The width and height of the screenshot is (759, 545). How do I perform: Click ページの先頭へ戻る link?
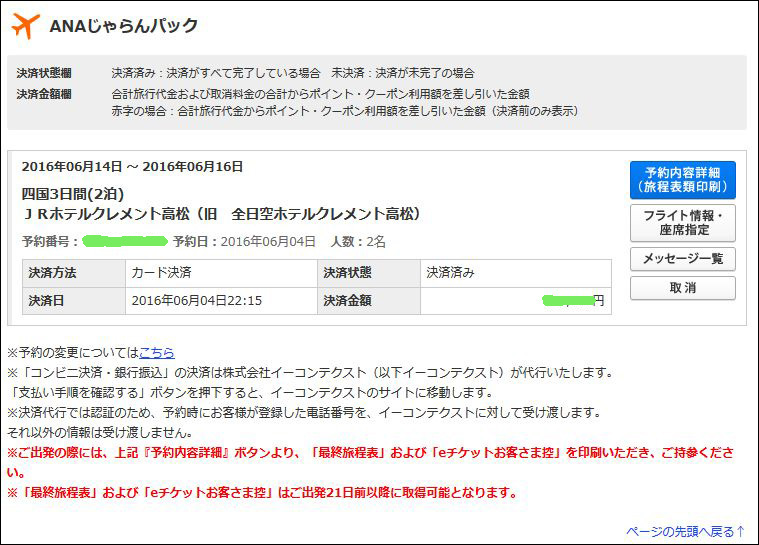[x=685, y=531]
